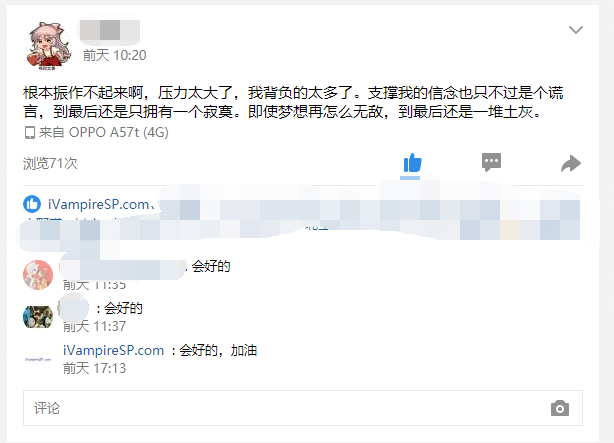Share post using the arrow icon
This screenshot has height=443, width=614.
click(571, 163)
